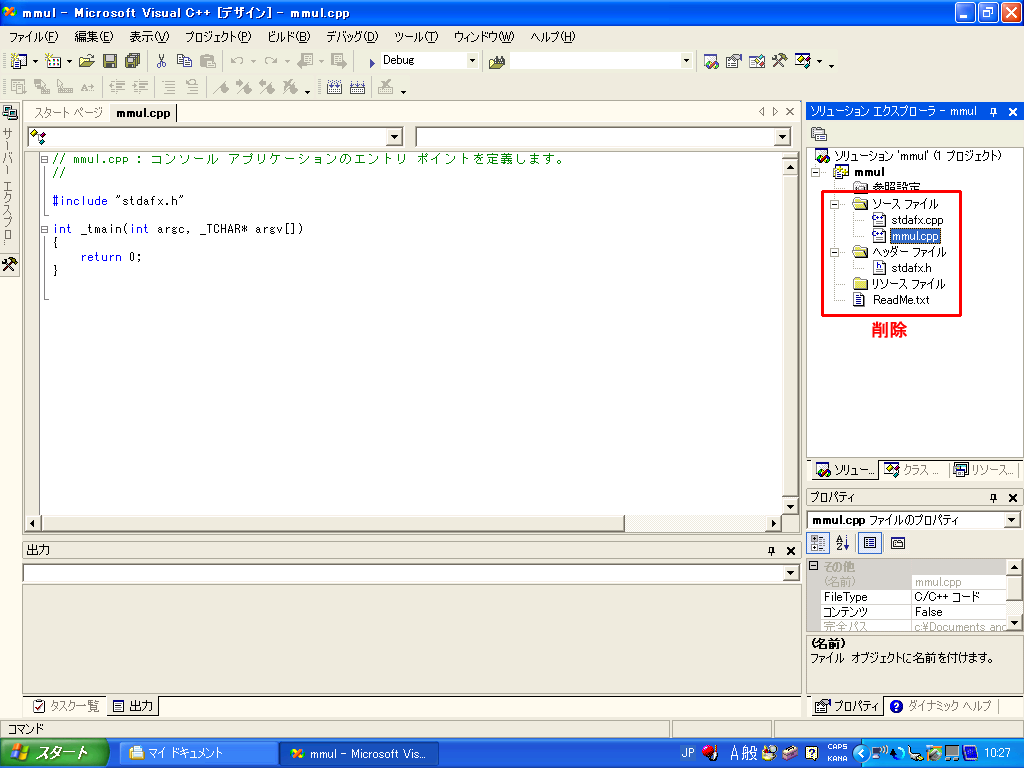Click the Open File folder icon

pos(86,61)
